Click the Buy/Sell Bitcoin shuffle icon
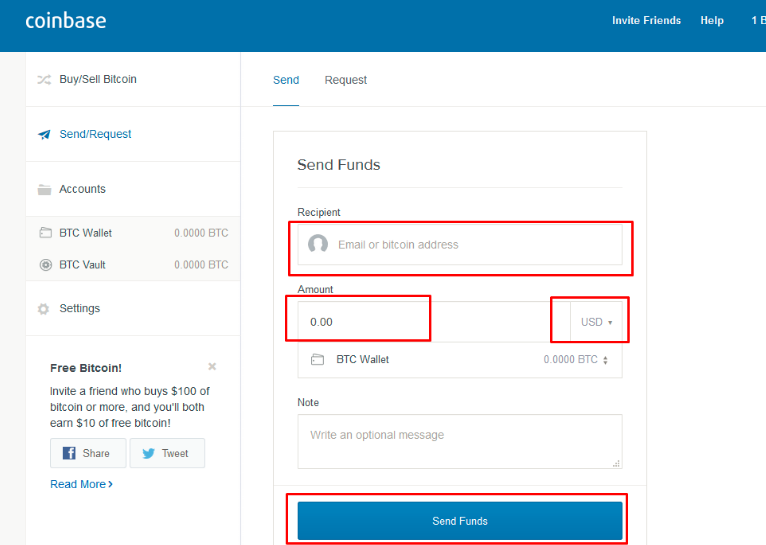Image resolution: width=766 pixels, height=545 pixels. coord(44,79)
